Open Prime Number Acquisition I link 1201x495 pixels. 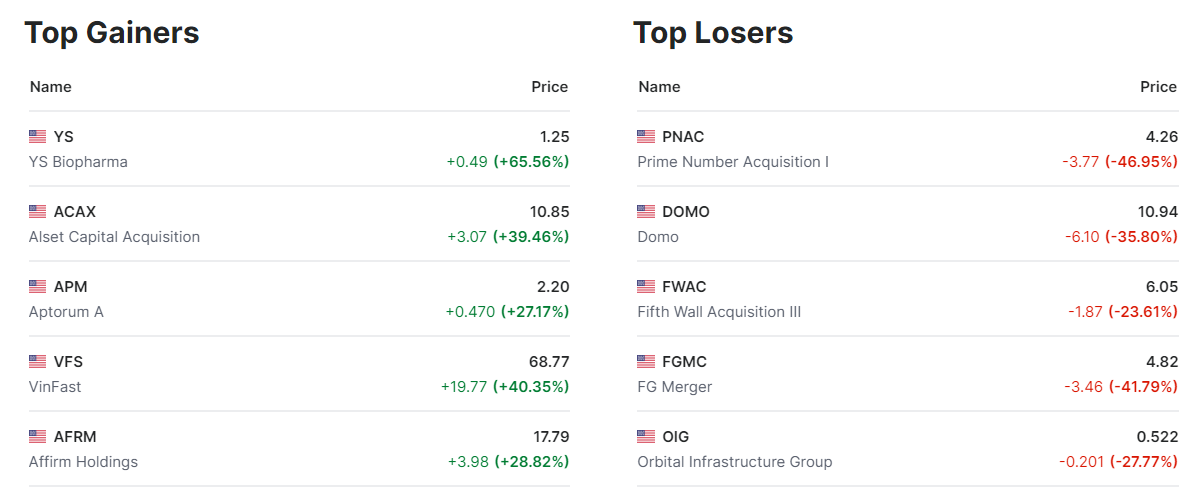pyautogui.click(x=733, y=162)
